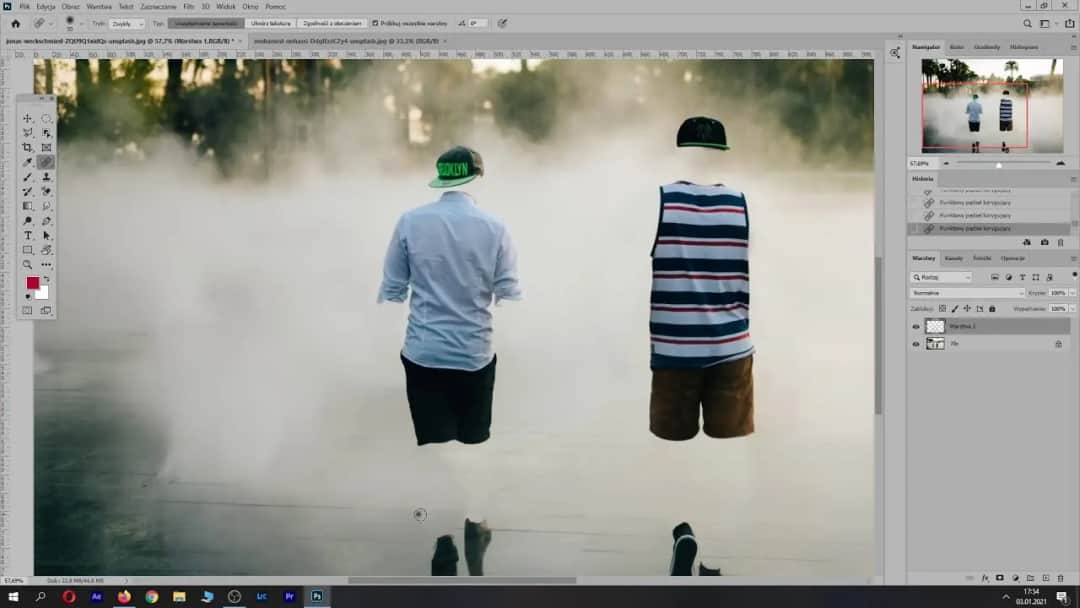1080x608 pixels.
Task: Select the Zoom tool
Action: tap(26, 265)
